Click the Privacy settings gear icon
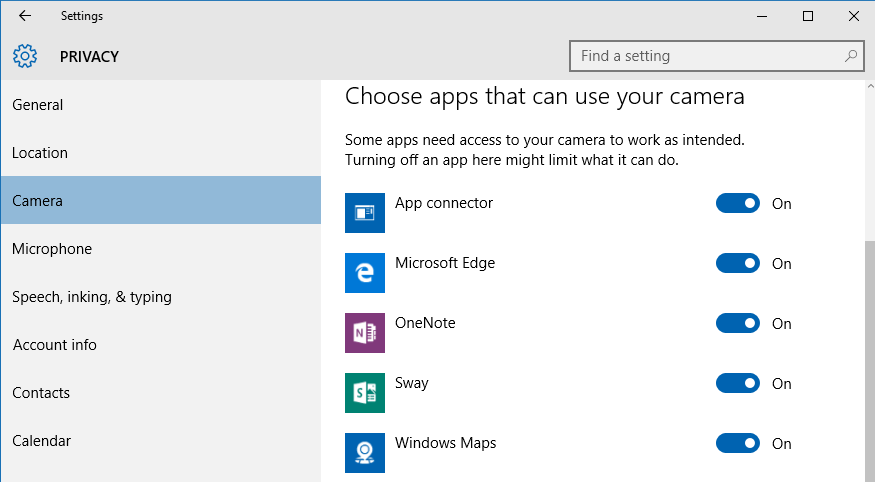The width and height of the screenshot is (875, 482). [25, 56]
